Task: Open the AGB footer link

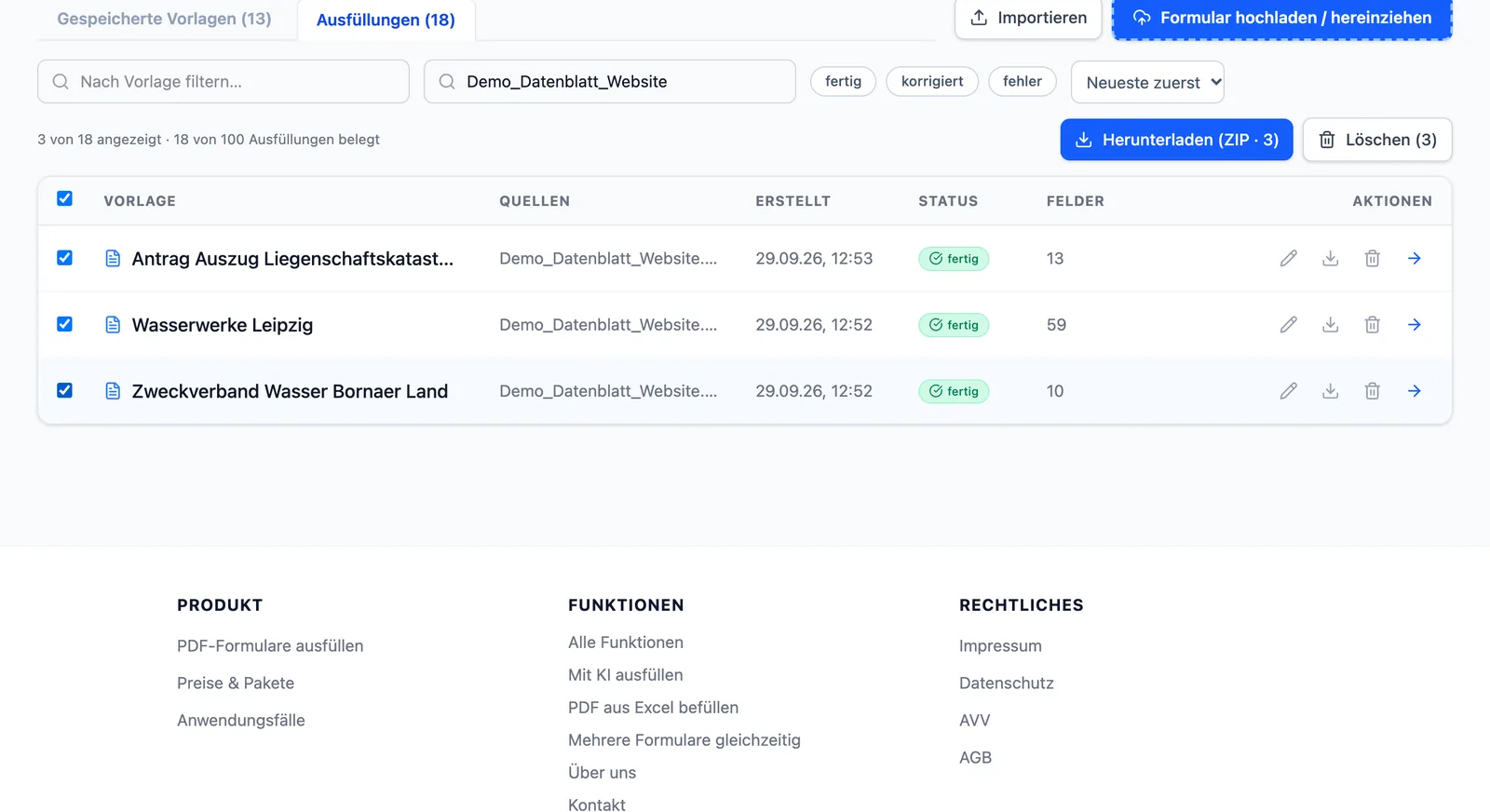Action: (x=975, y=758)
